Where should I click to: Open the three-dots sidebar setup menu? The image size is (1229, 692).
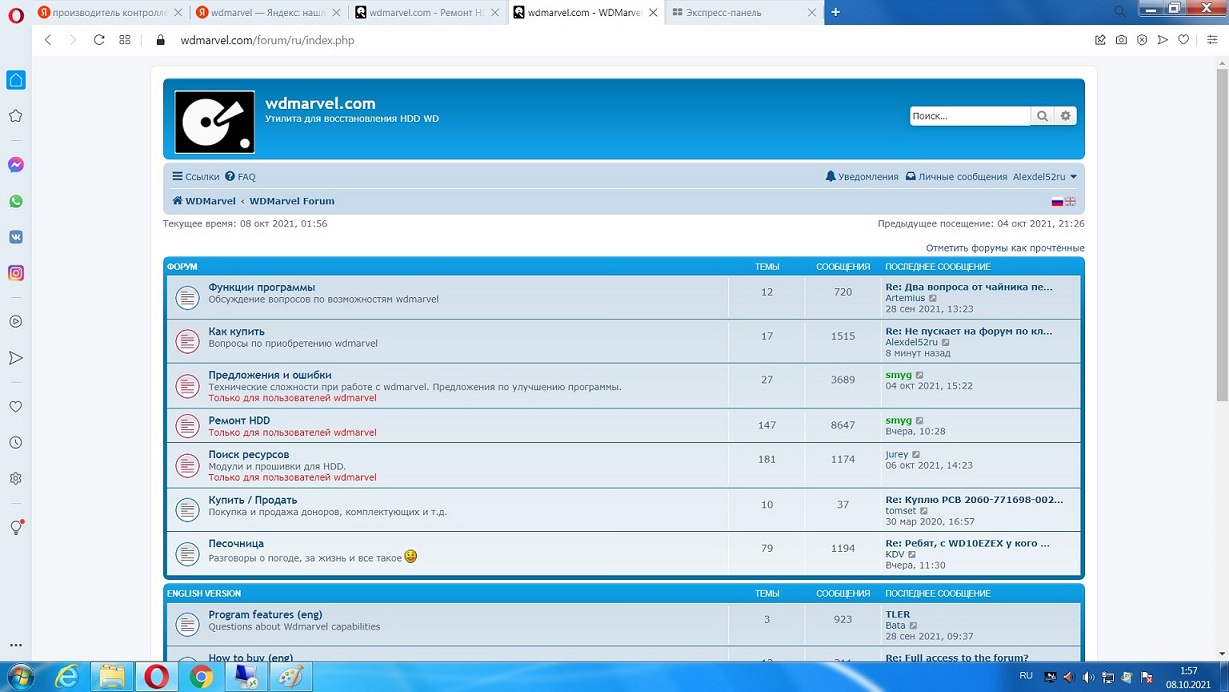tap(16, 645)
